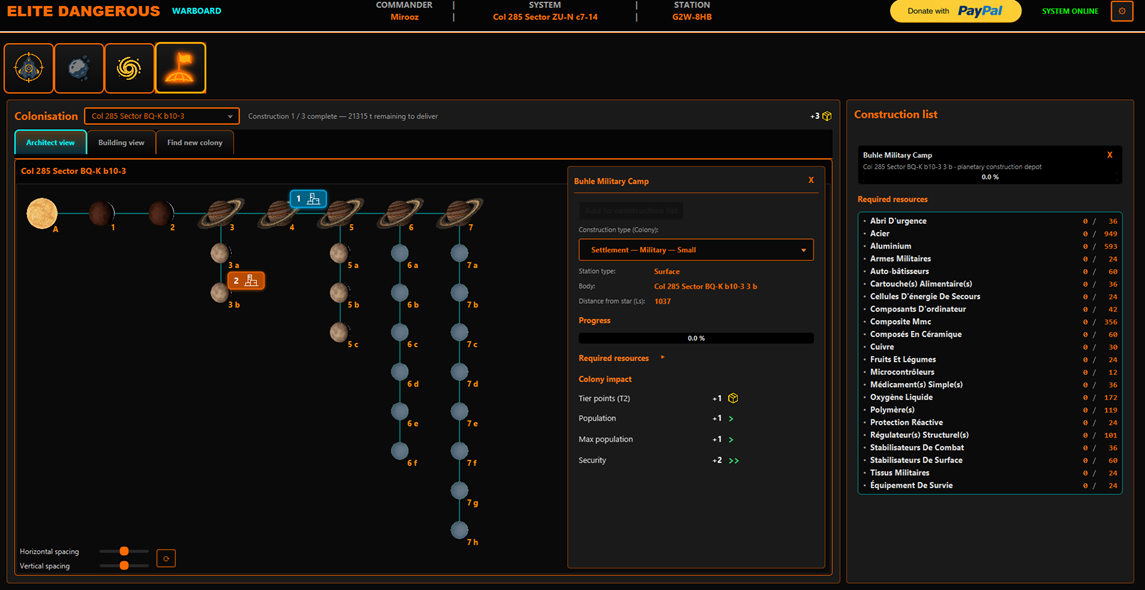The image size is (1145, 590).
Task: Select ringed planet 6
Action: (399, 213)
